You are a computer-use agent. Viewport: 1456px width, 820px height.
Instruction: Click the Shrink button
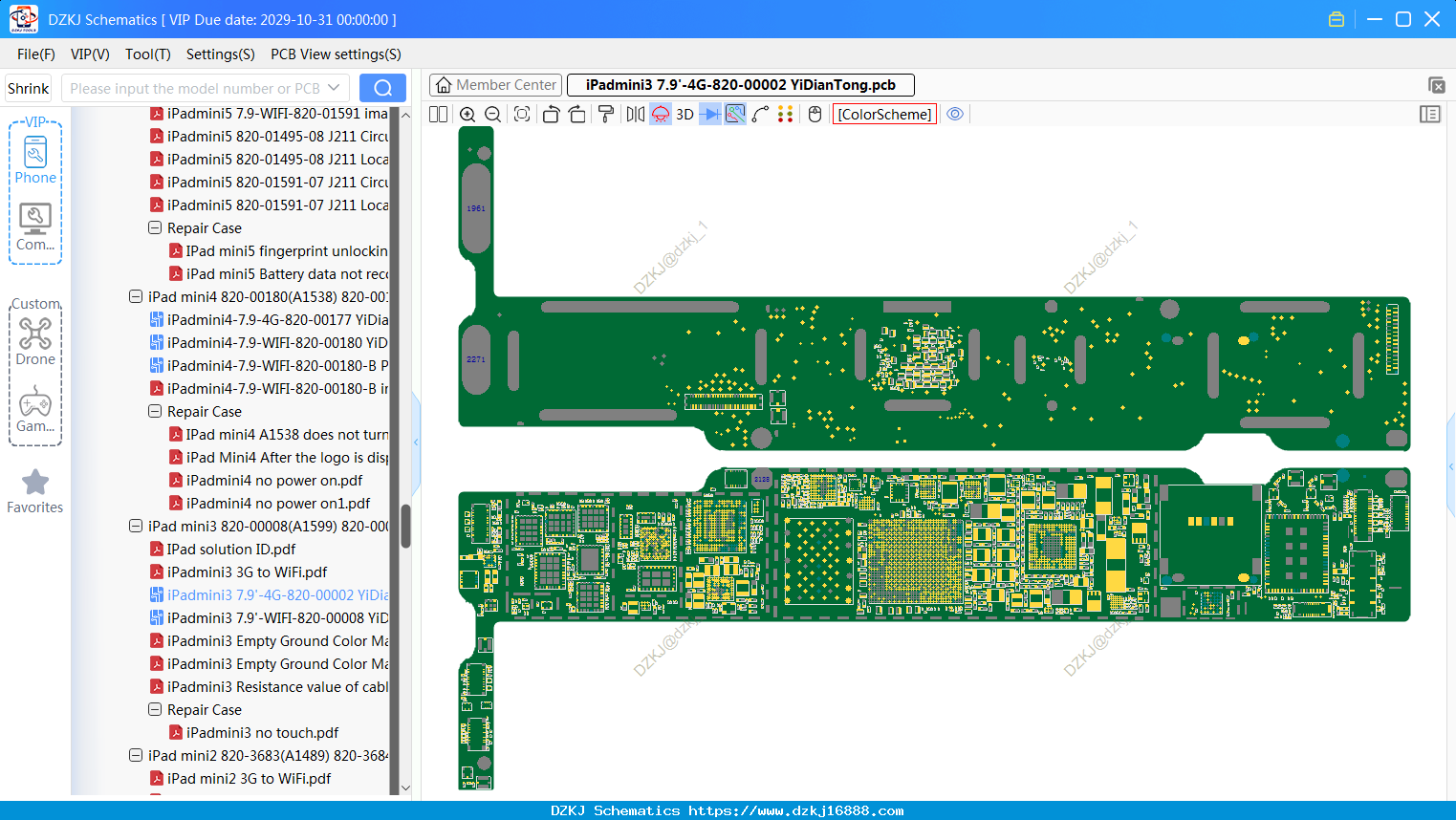point(29,88)
